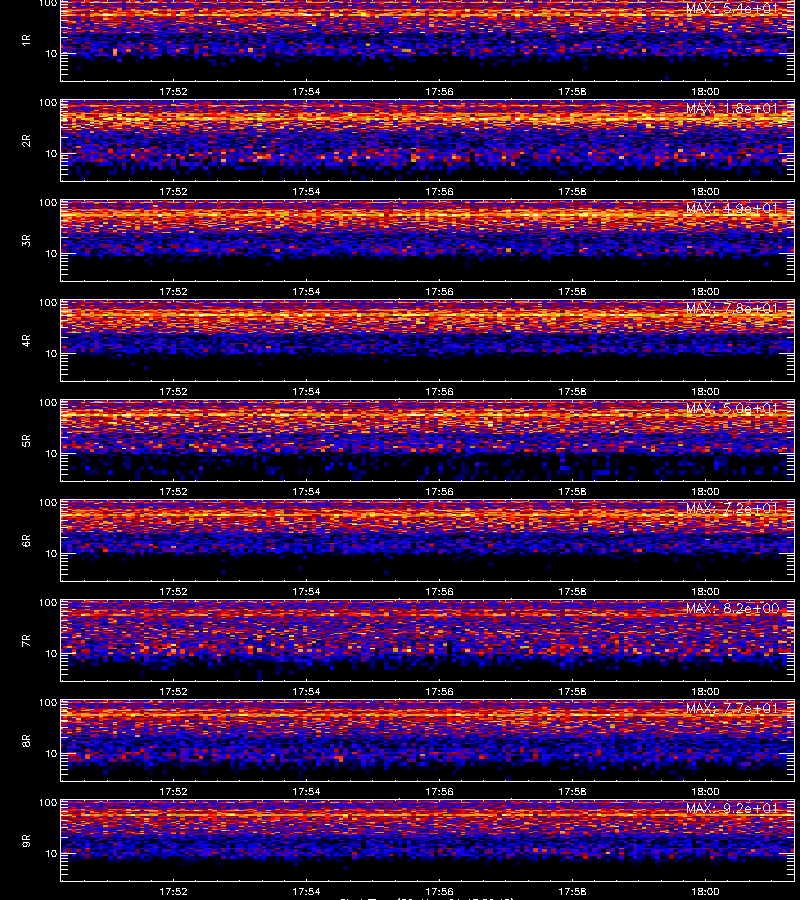800x900 pixels.
Task: Click the 'MAX: 5.4e+01' label in panel 1R
Action: coord(732,9)
